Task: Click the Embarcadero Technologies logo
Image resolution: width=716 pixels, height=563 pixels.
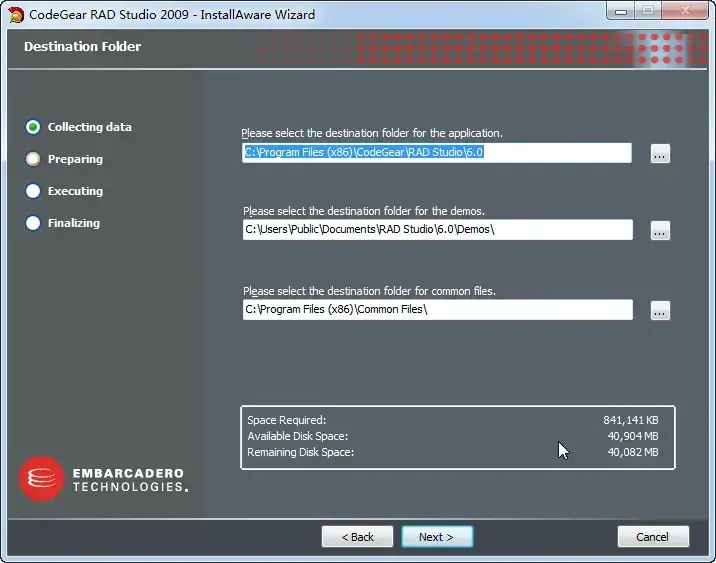Action: click(x=104, y=479)
